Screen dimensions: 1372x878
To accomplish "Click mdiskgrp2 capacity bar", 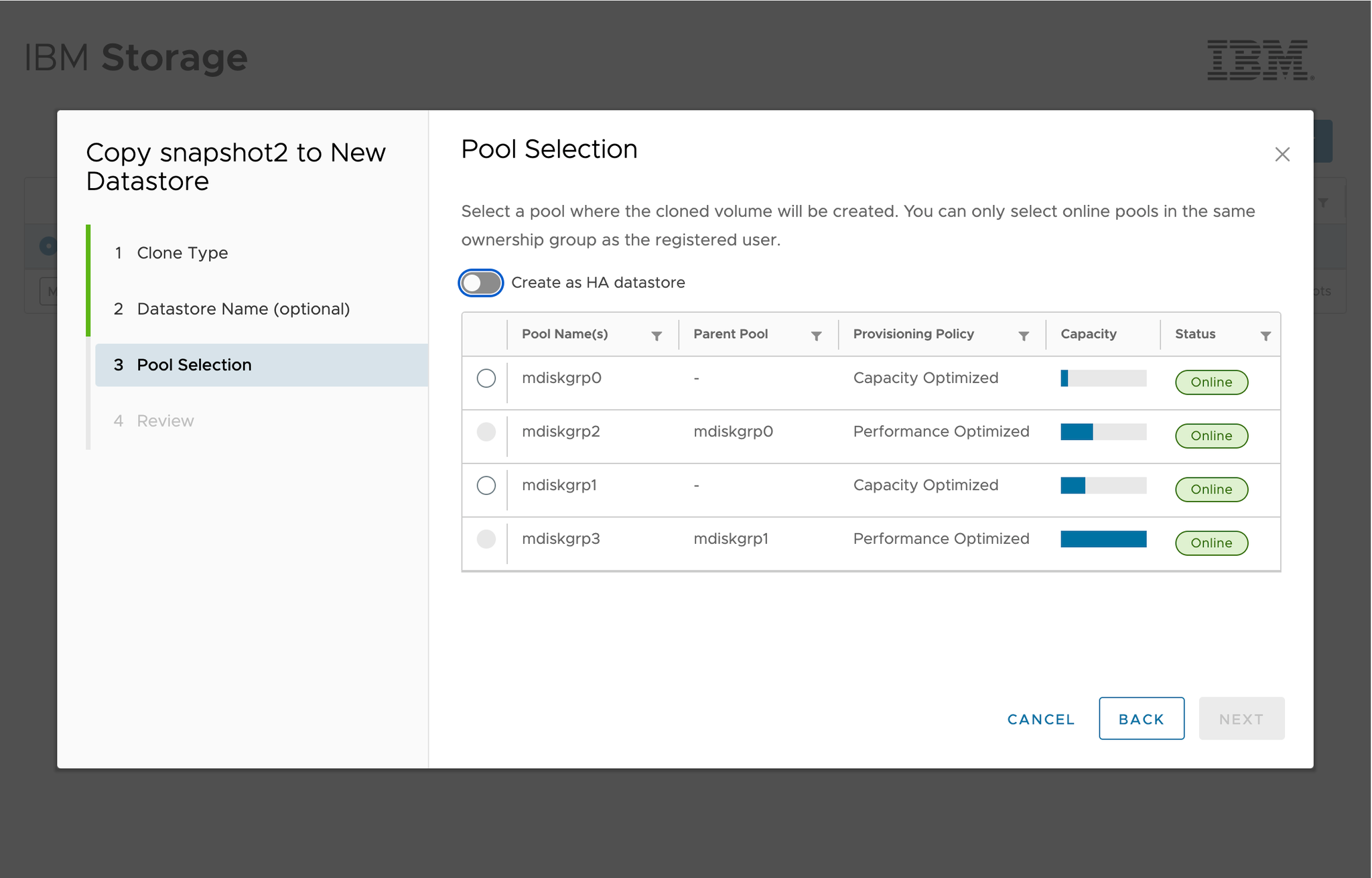I will 1103,432.
